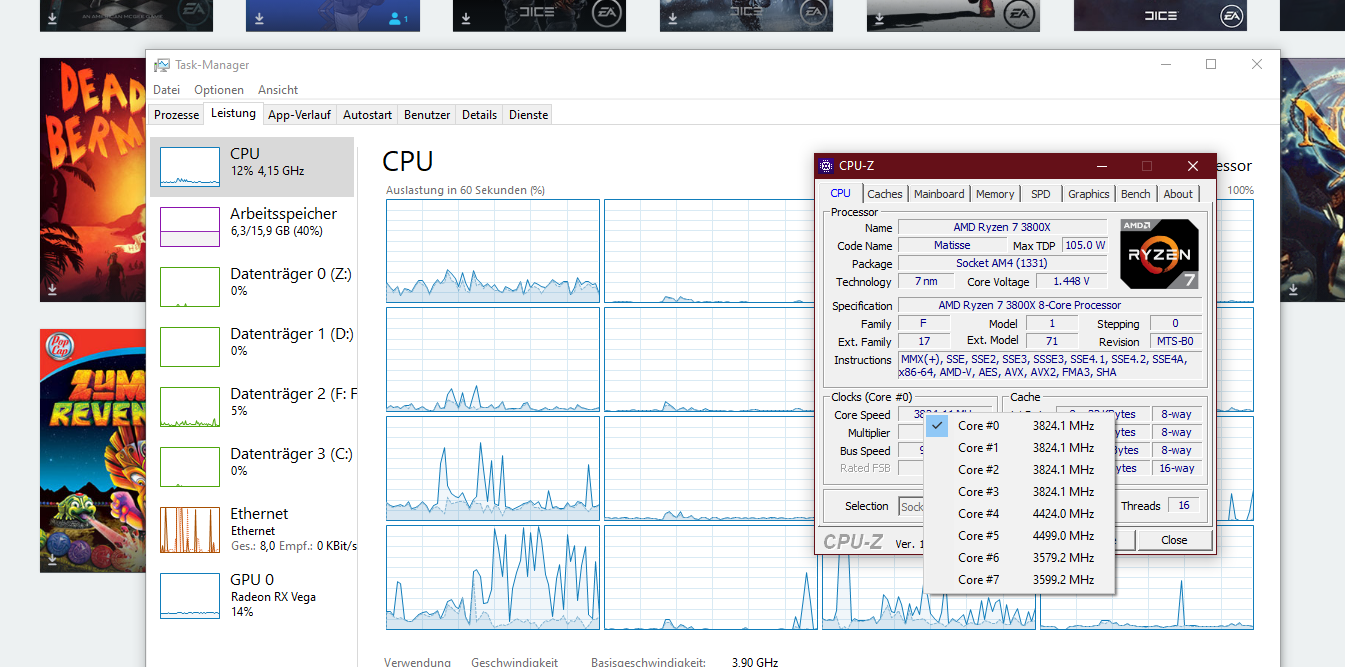Screen dimensions: 1345x667
Task: Switch to the Prozesse tab
Action: tap(177, 115)
